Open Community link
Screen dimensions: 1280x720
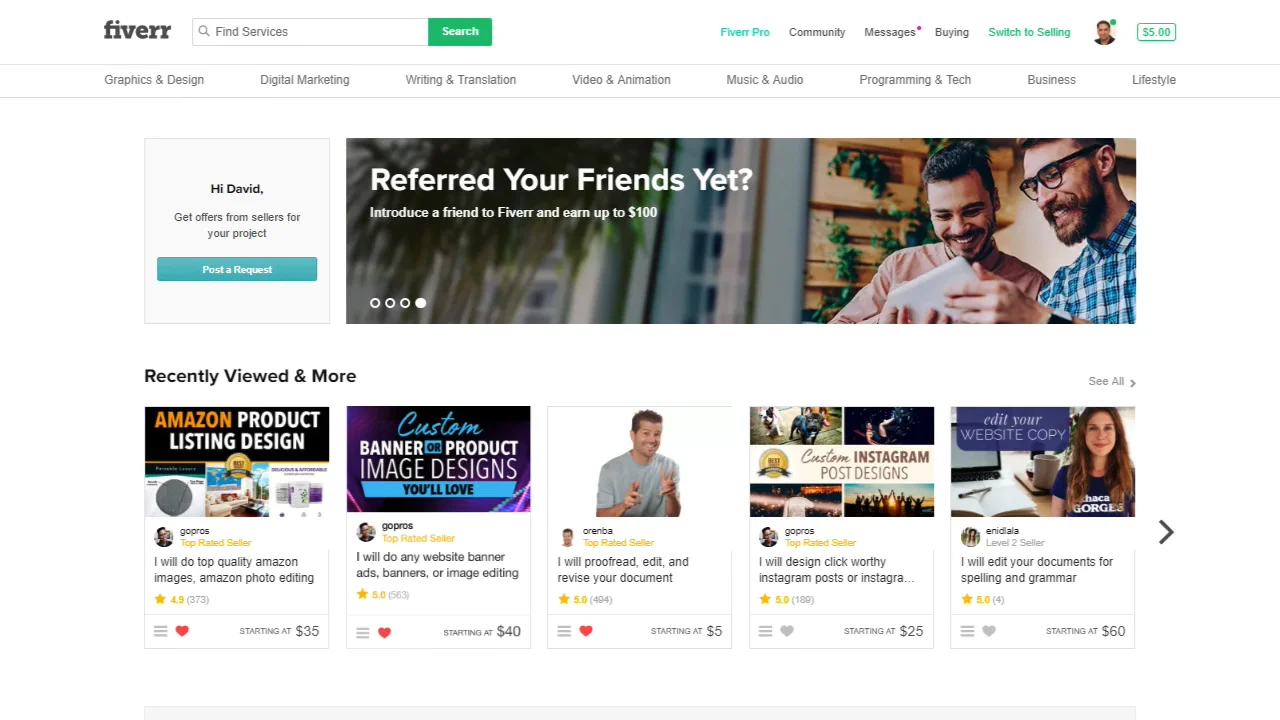tap(817, 32)
